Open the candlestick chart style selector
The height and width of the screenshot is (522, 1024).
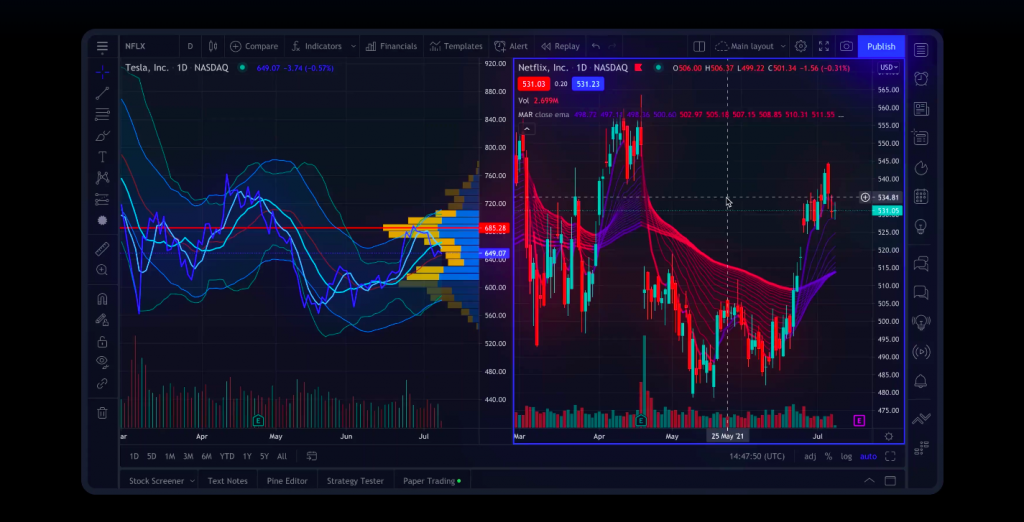pos(213,46)
